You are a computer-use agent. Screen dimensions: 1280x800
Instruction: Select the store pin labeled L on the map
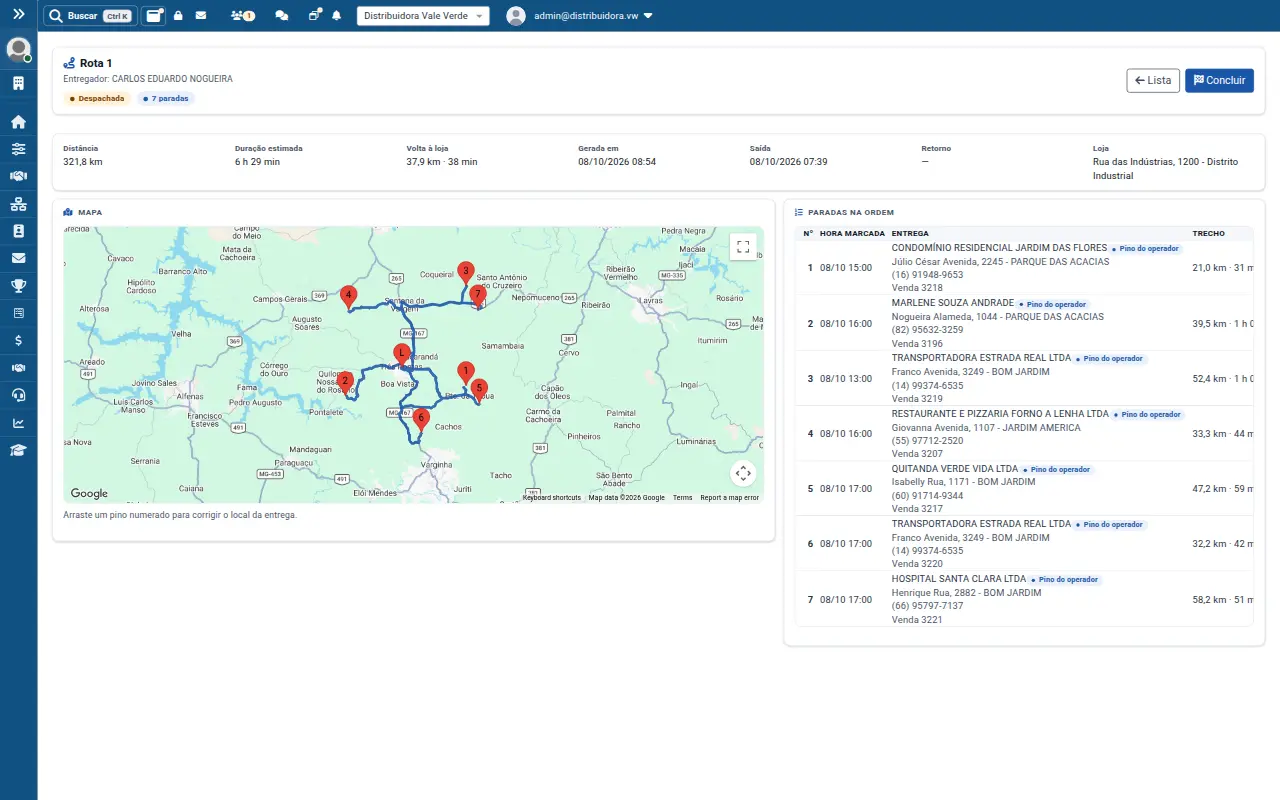point(401,355)
